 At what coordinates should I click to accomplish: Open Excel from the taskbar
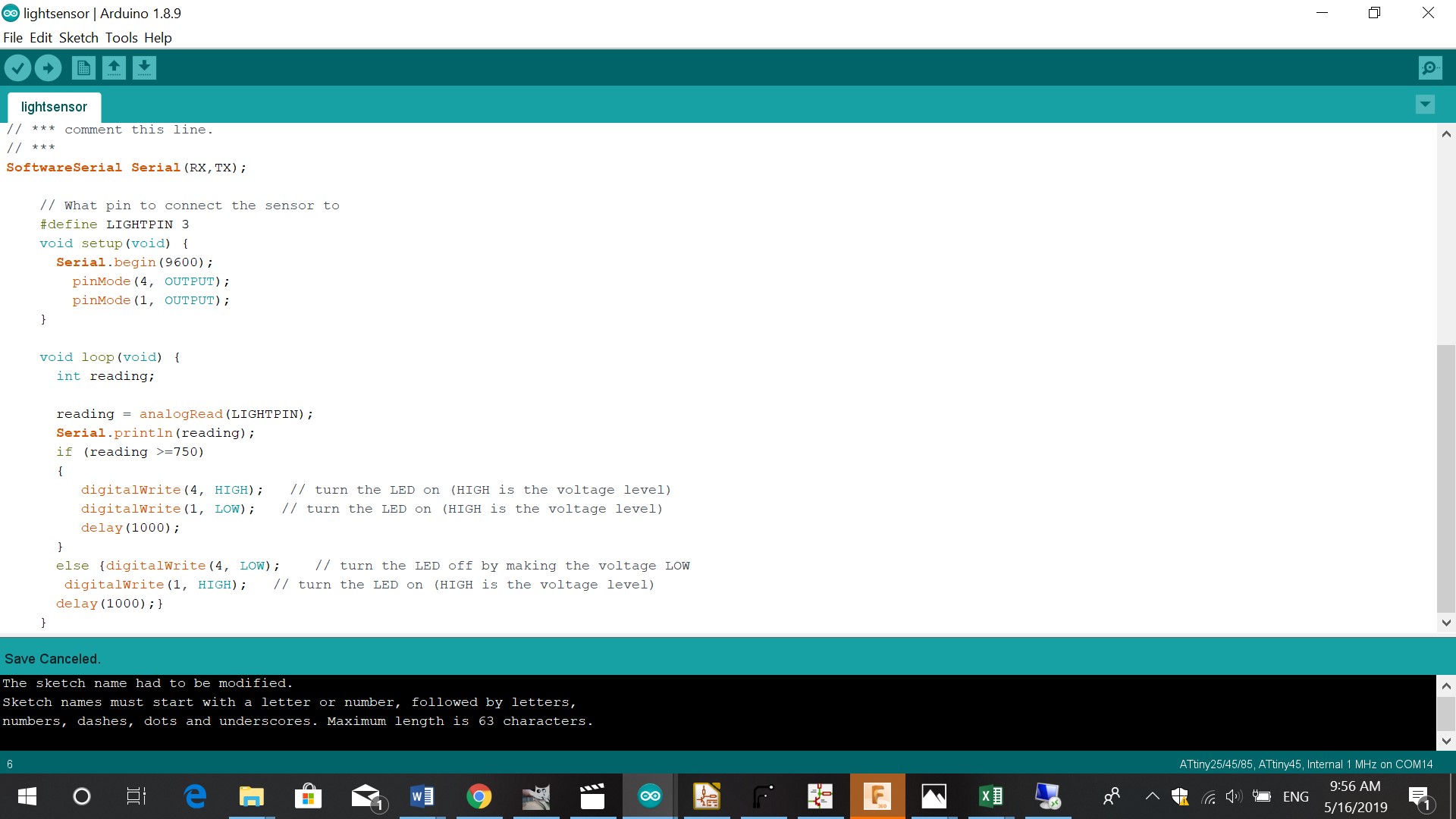click(990, 796)
